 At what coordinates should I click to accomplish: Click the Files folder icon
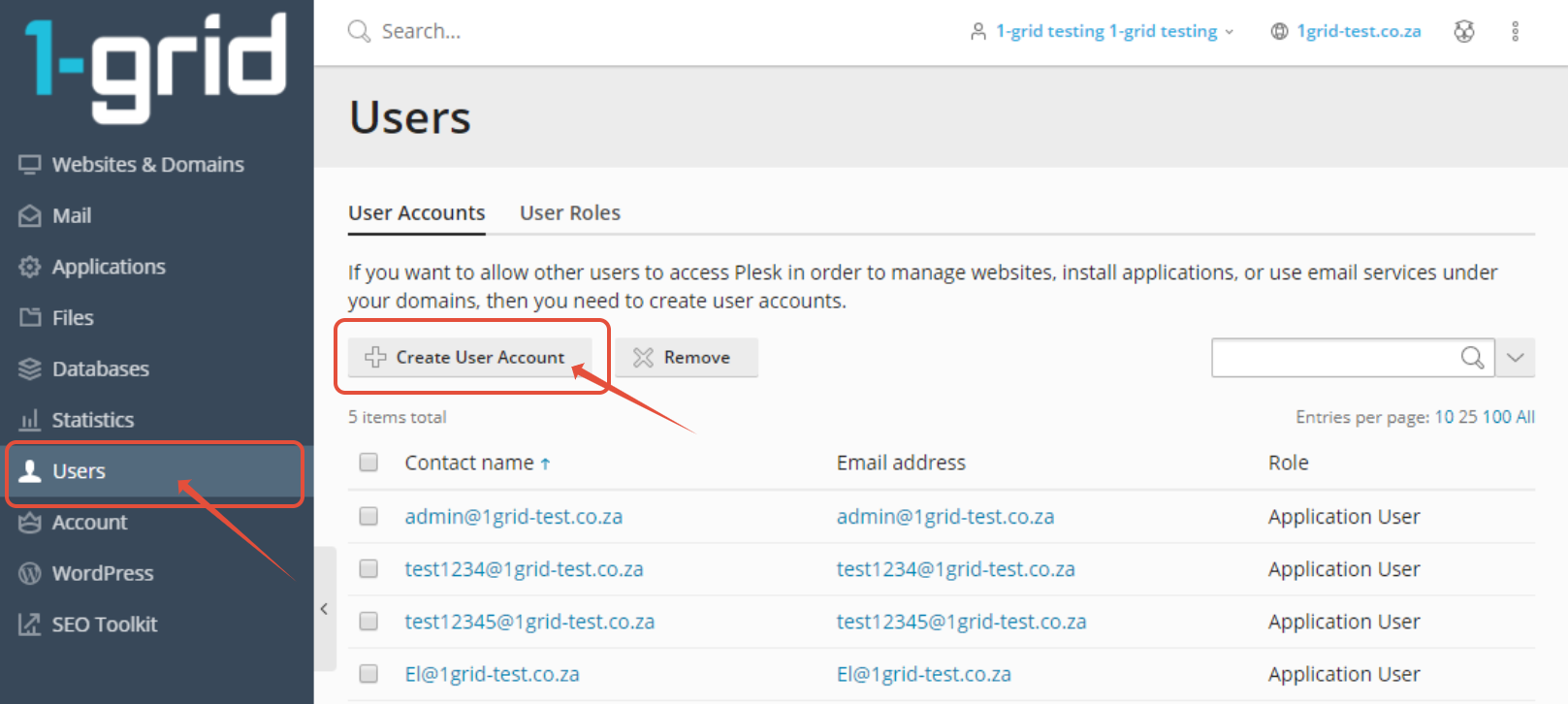tap(30, 318)
